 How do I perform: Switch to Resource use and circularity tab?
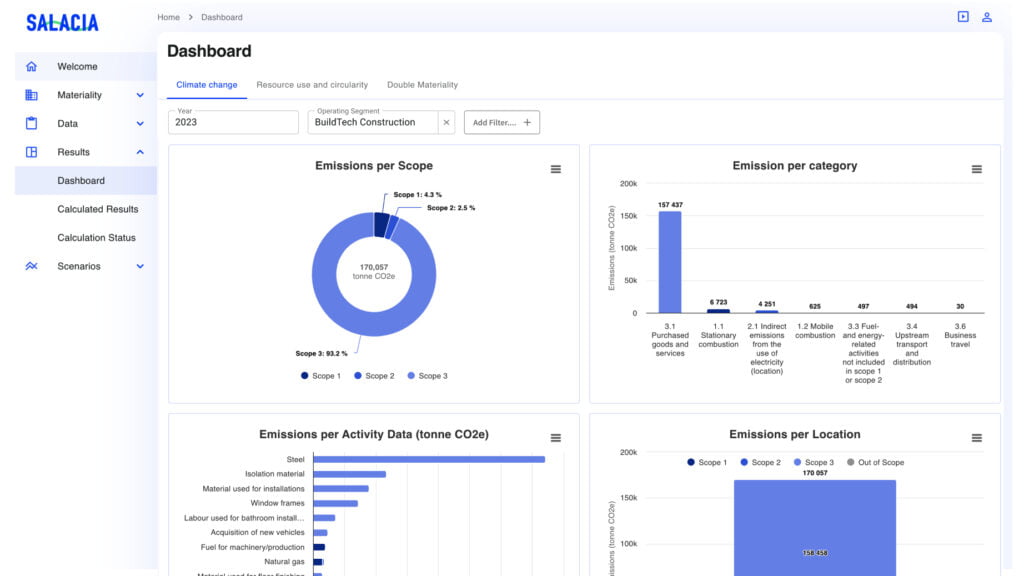[312, 85]
